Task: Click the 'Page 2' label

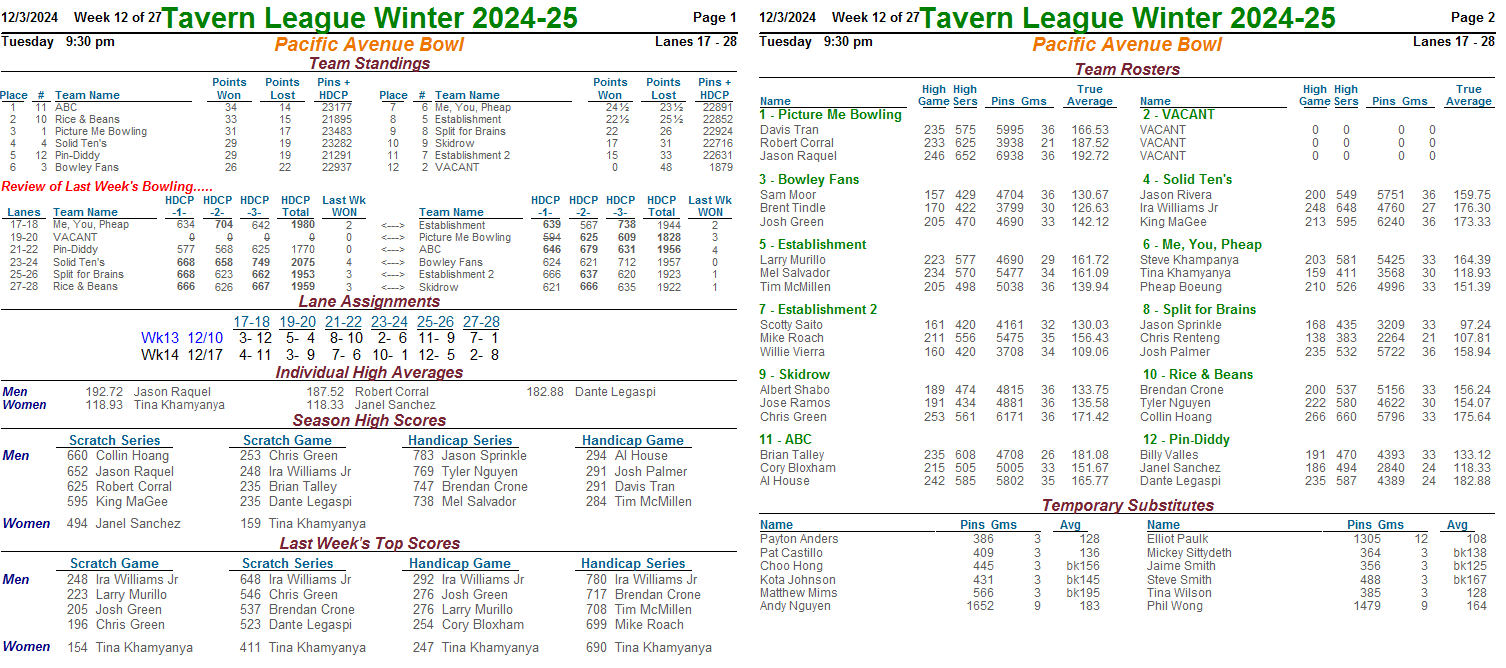Action: pyautogui.click(x=1473, y=17)
